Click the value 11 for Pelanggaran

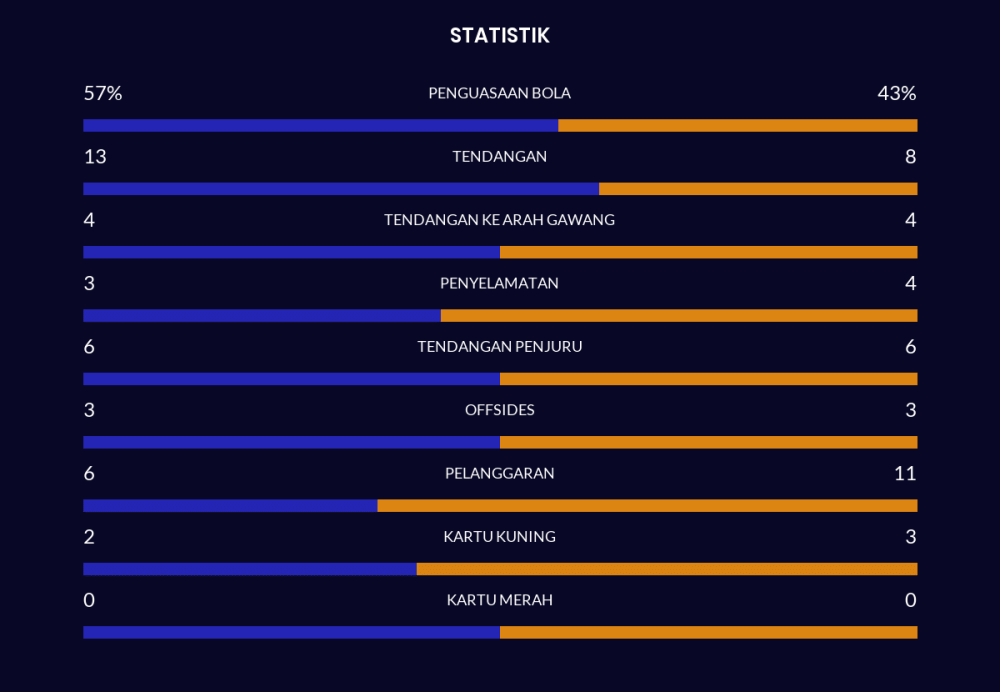coord(905,473)
